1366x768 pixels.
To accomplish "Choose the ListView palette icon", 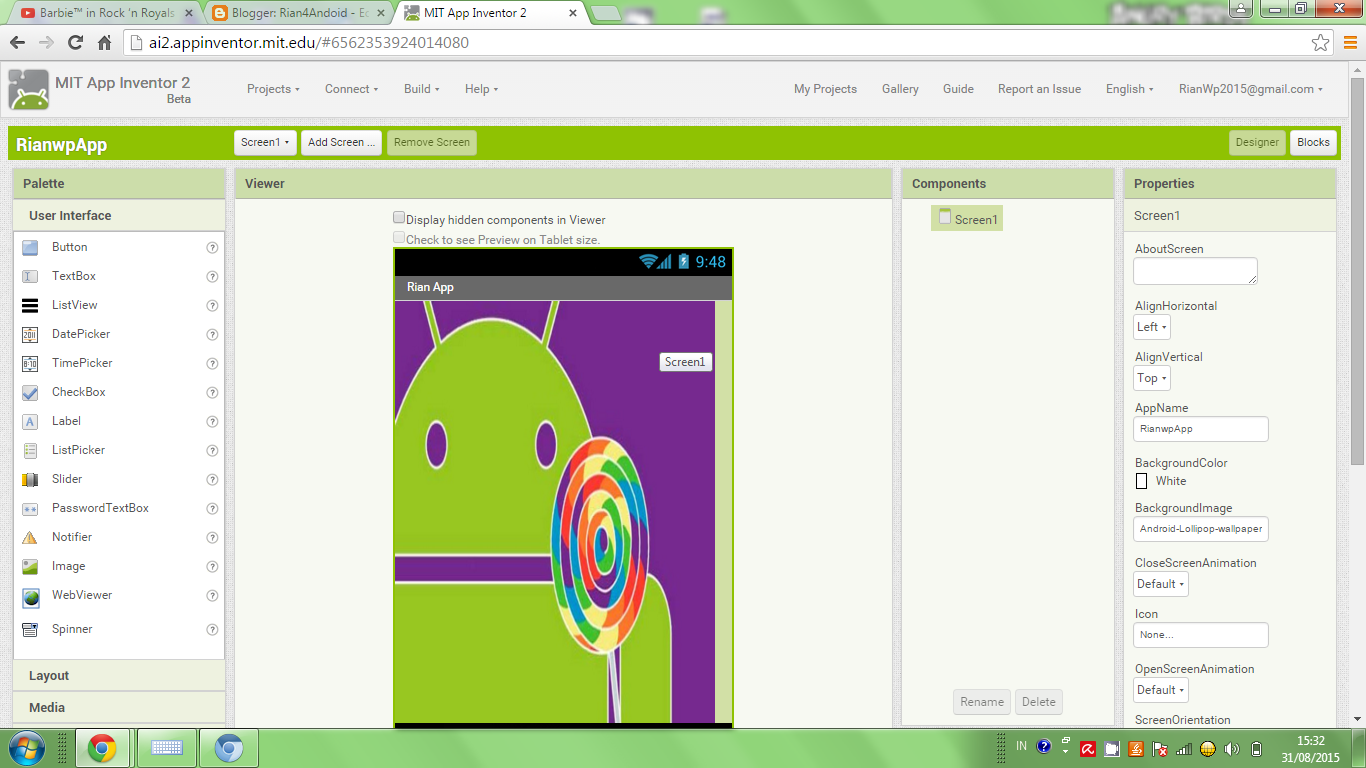I will point(30,305).
